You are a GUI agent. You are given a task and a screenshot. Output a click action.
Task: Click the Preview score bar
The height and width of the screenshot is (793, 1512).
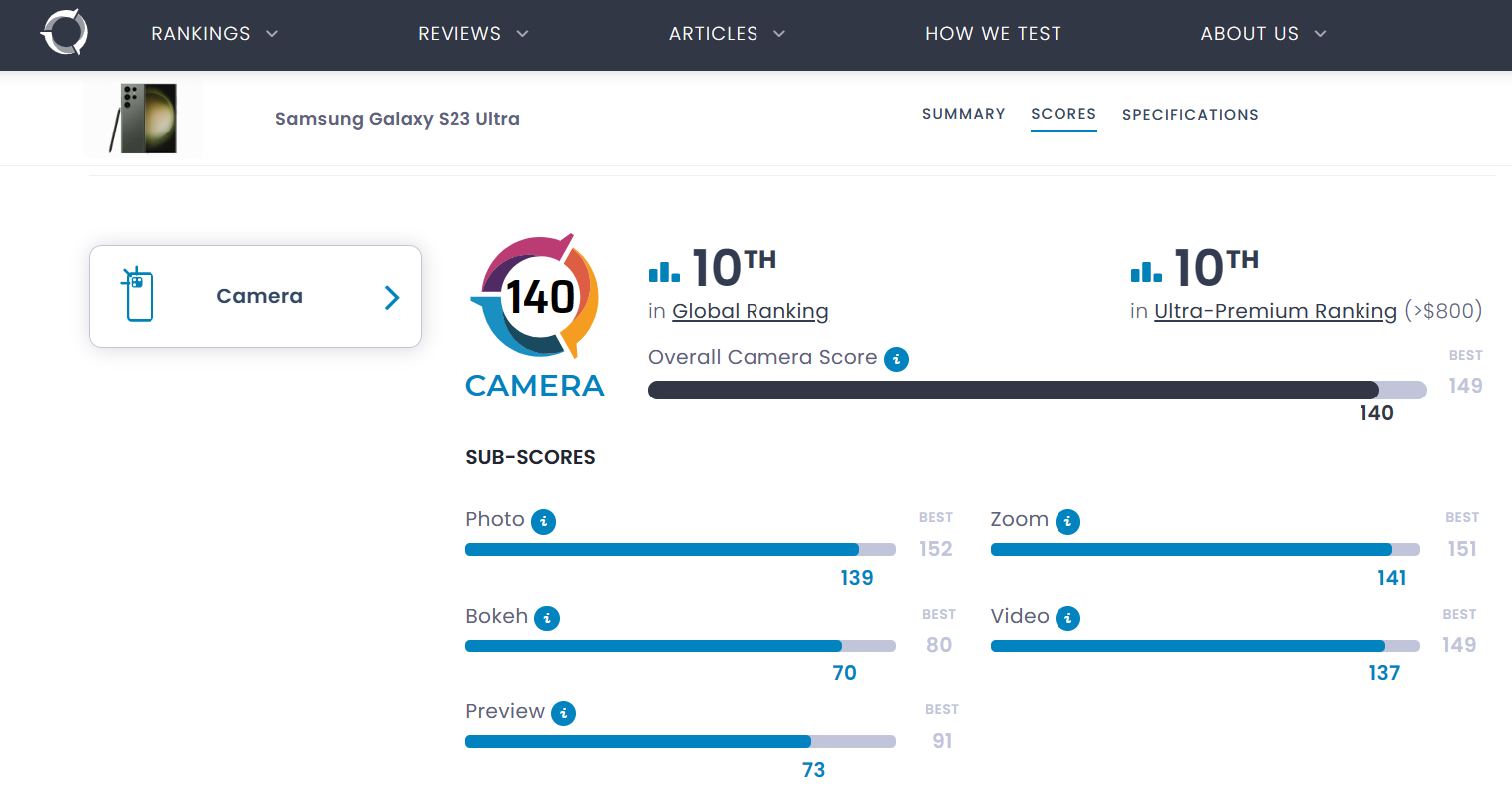point(681,742)
